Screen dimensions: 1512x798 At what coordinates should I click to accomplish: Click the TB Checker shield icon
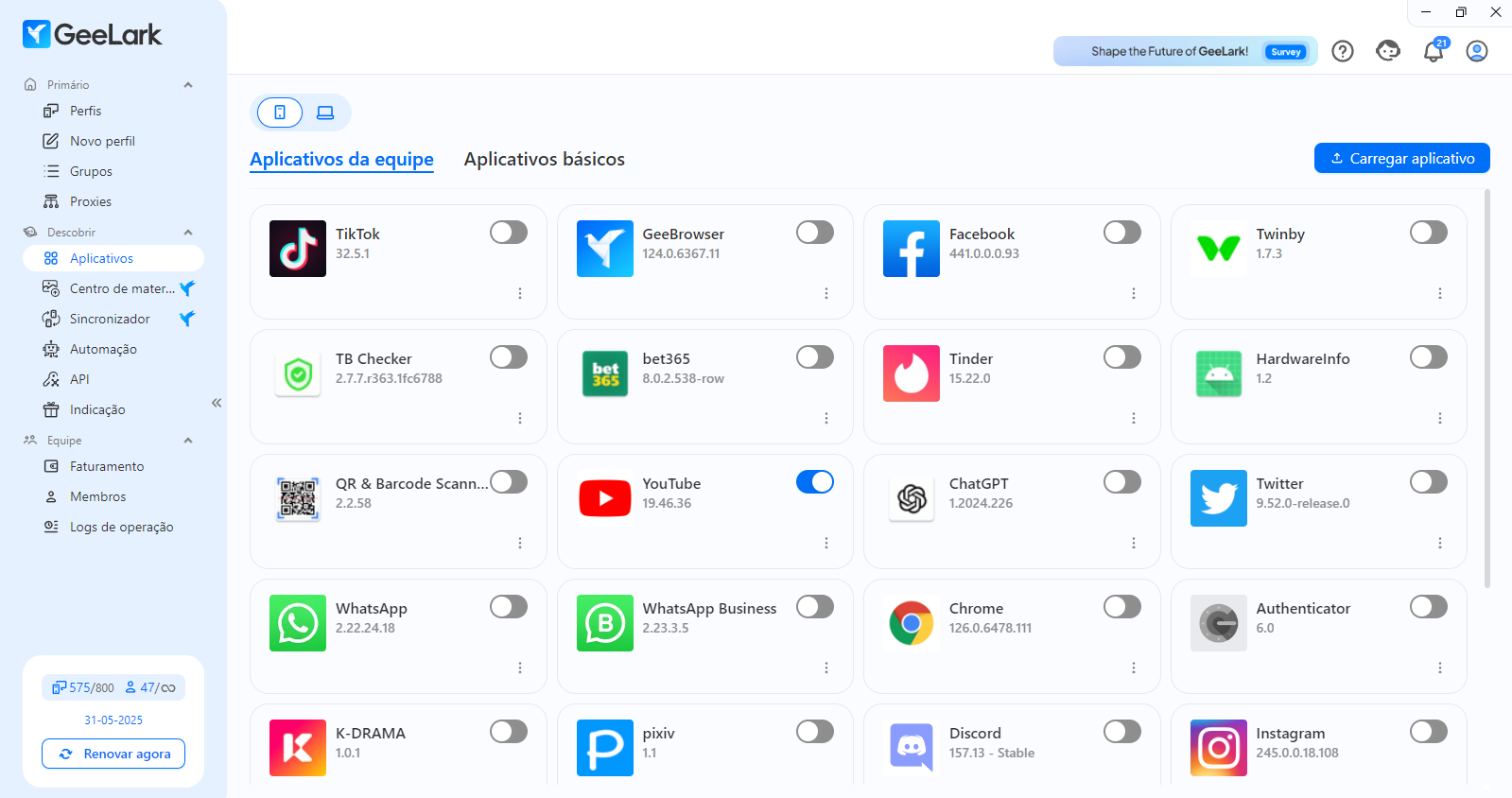tap(298, 373)
